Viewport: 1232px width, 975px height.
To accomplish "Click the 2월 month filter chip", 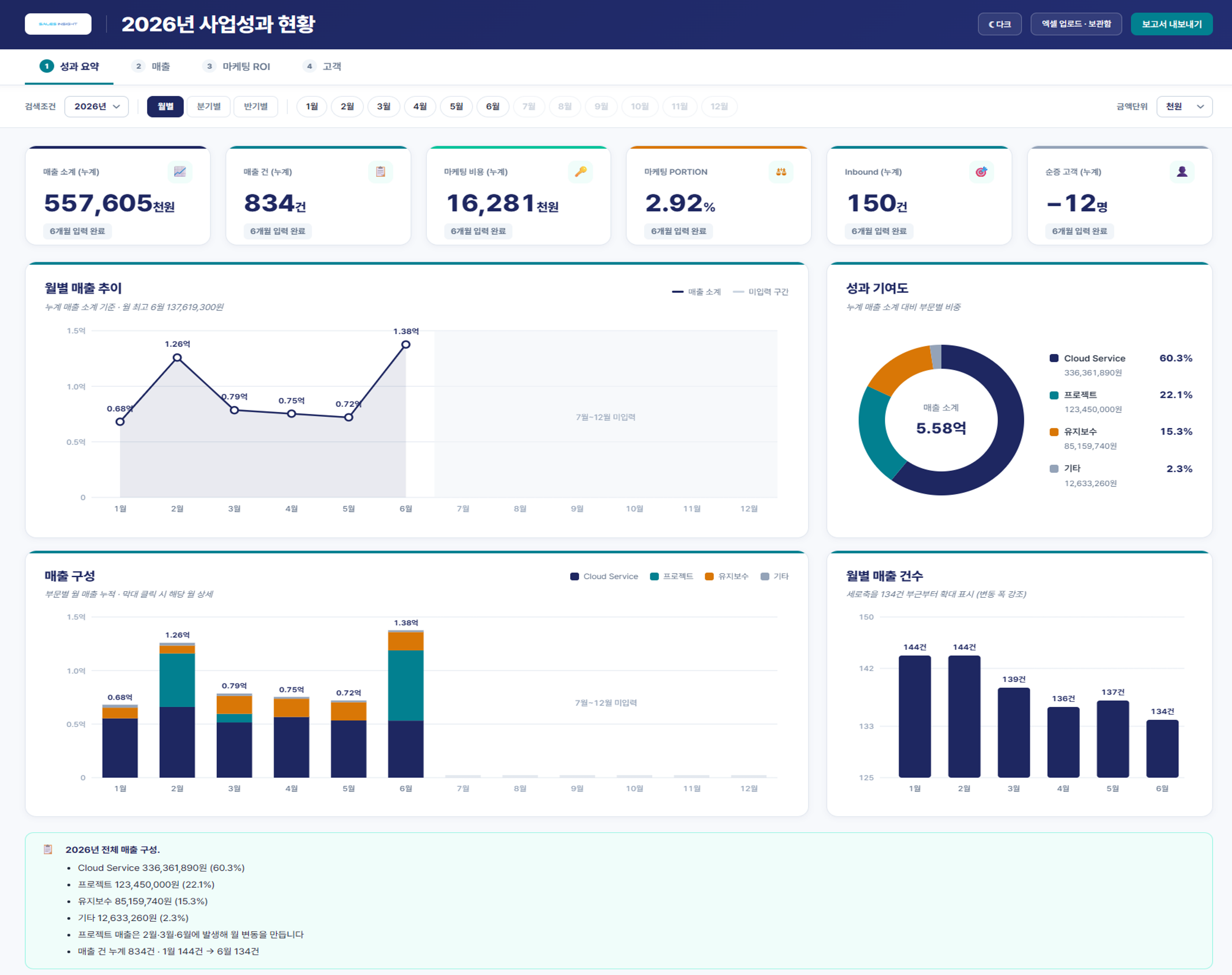I will pos(347,107).
